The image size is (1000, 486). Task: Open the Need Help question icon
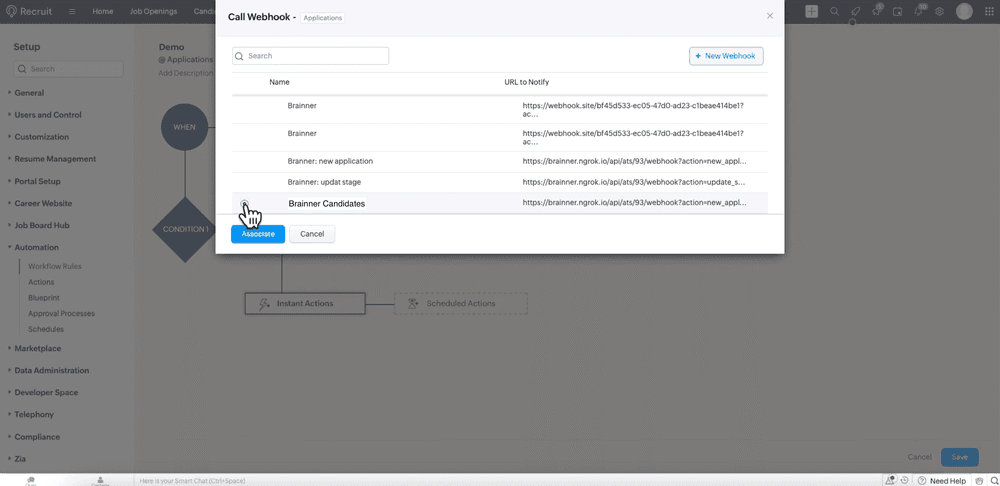click(922, 481)
